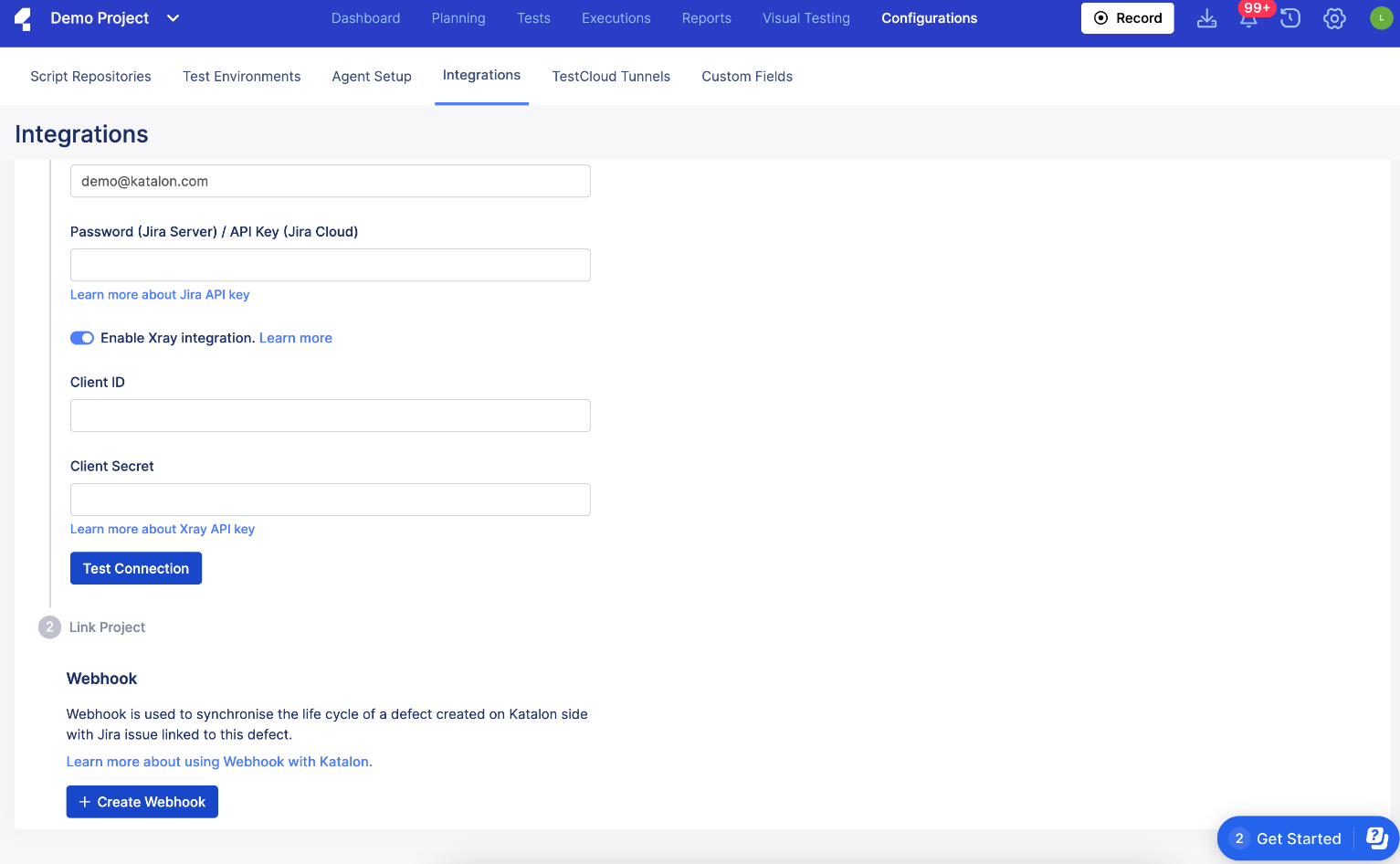Select the Link Project step

click(92, 627)
